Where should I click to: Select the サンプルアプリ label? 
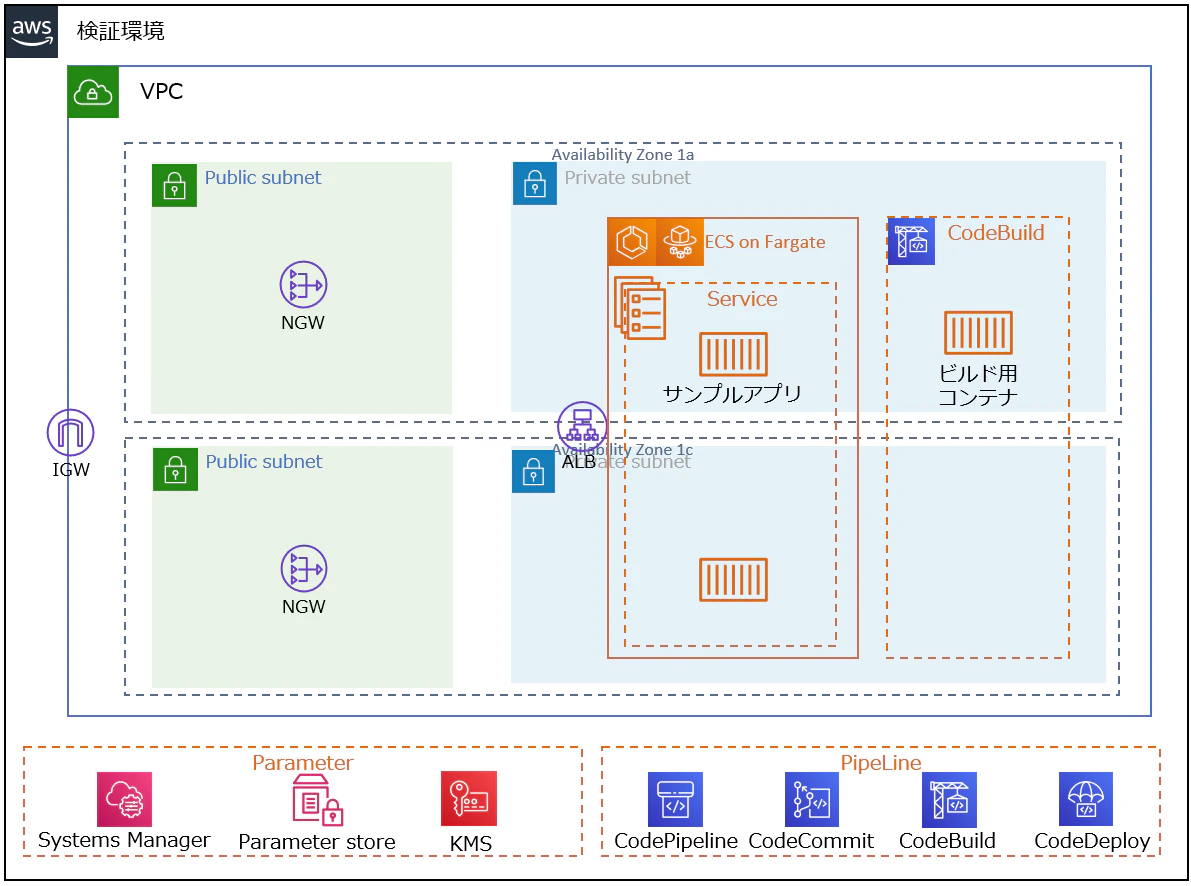[732, 394]
